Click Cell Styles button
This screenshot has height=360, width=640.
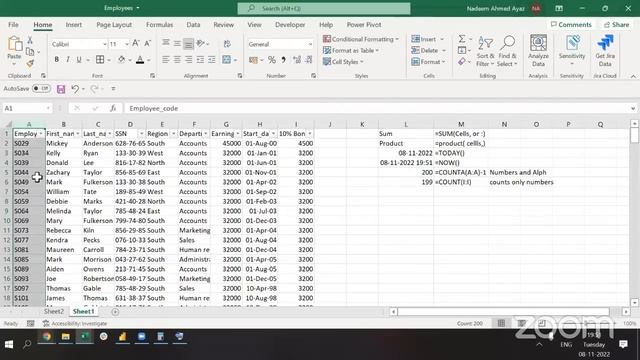(343, 62)
